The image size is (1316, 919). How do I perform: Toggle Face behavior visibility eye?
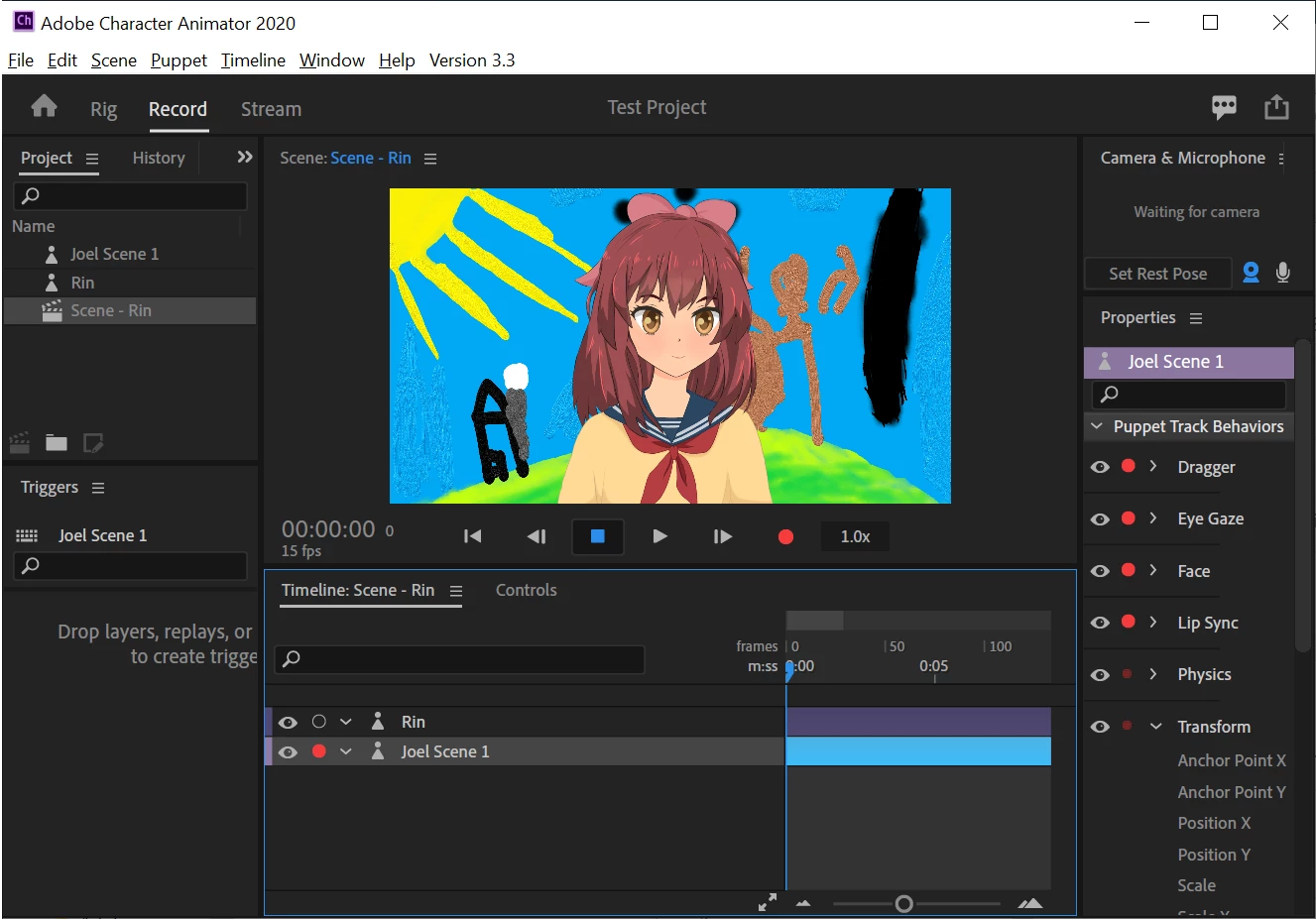1100,571
